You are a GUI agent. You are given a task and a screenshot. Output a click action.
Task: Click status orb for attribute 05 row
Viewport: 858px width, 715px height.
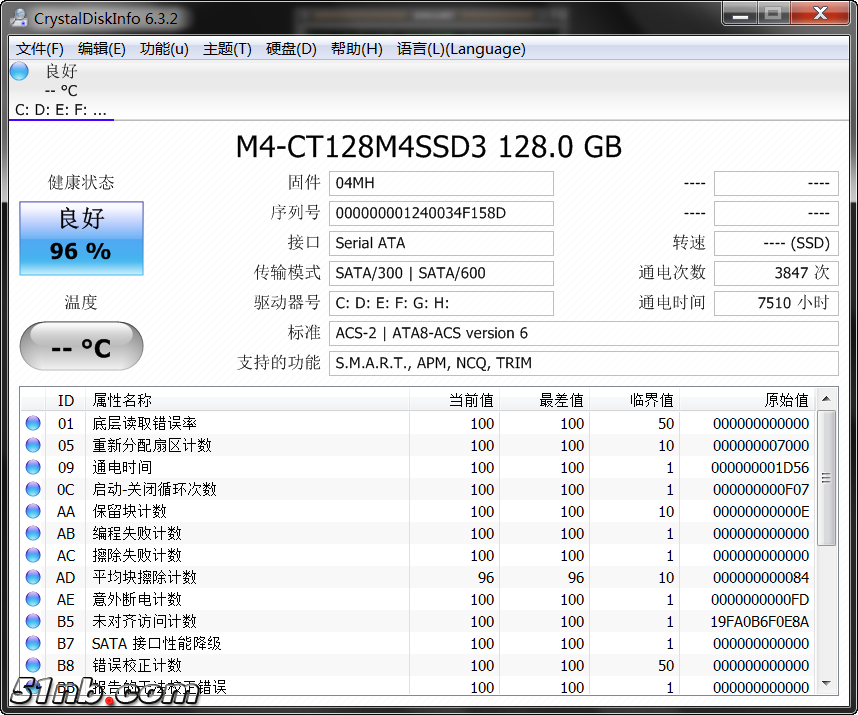[x=33, y=445]
